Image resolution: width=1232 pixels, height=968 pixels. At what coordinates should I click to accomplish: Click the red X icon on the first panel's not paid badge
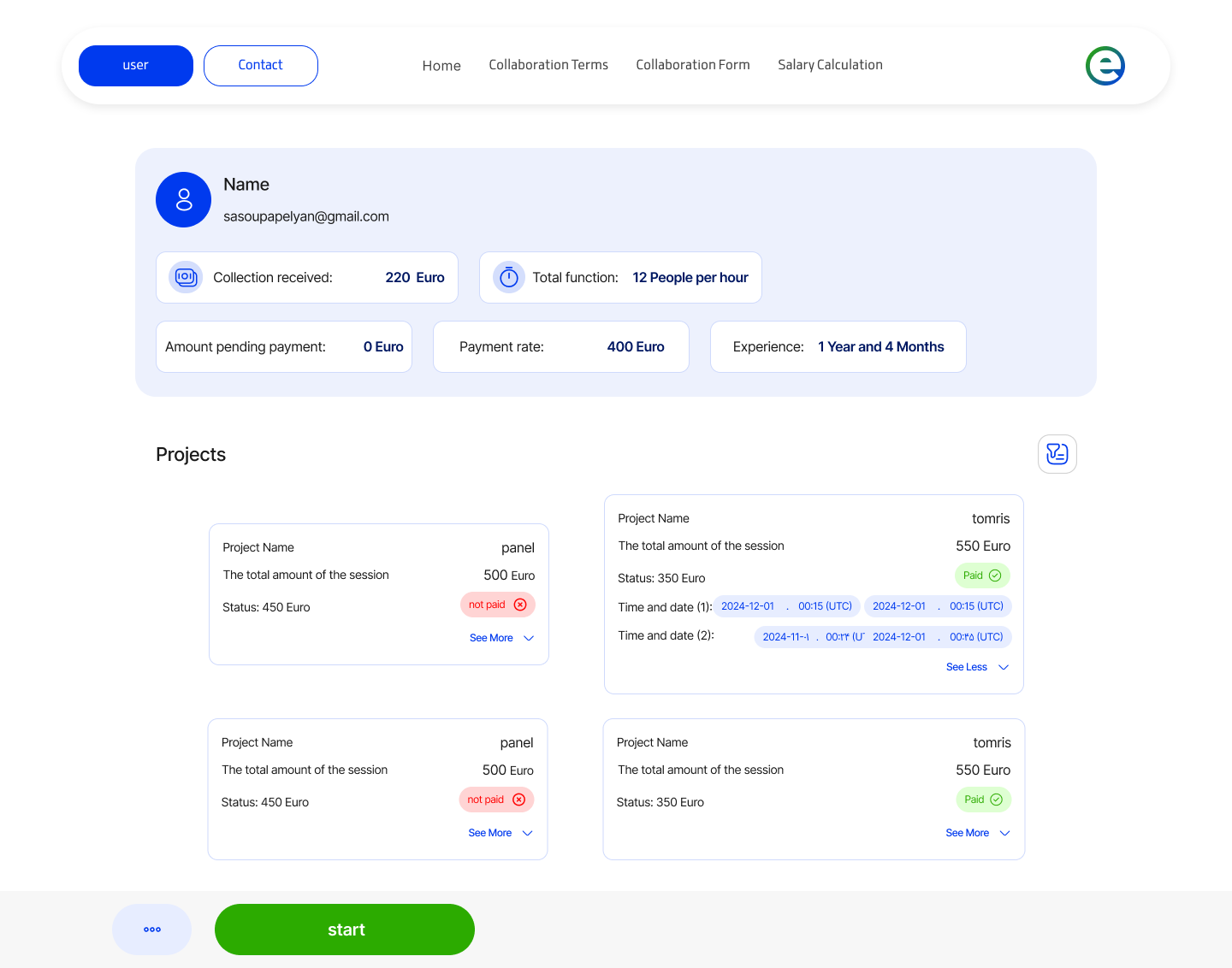(x=520, y=605)
